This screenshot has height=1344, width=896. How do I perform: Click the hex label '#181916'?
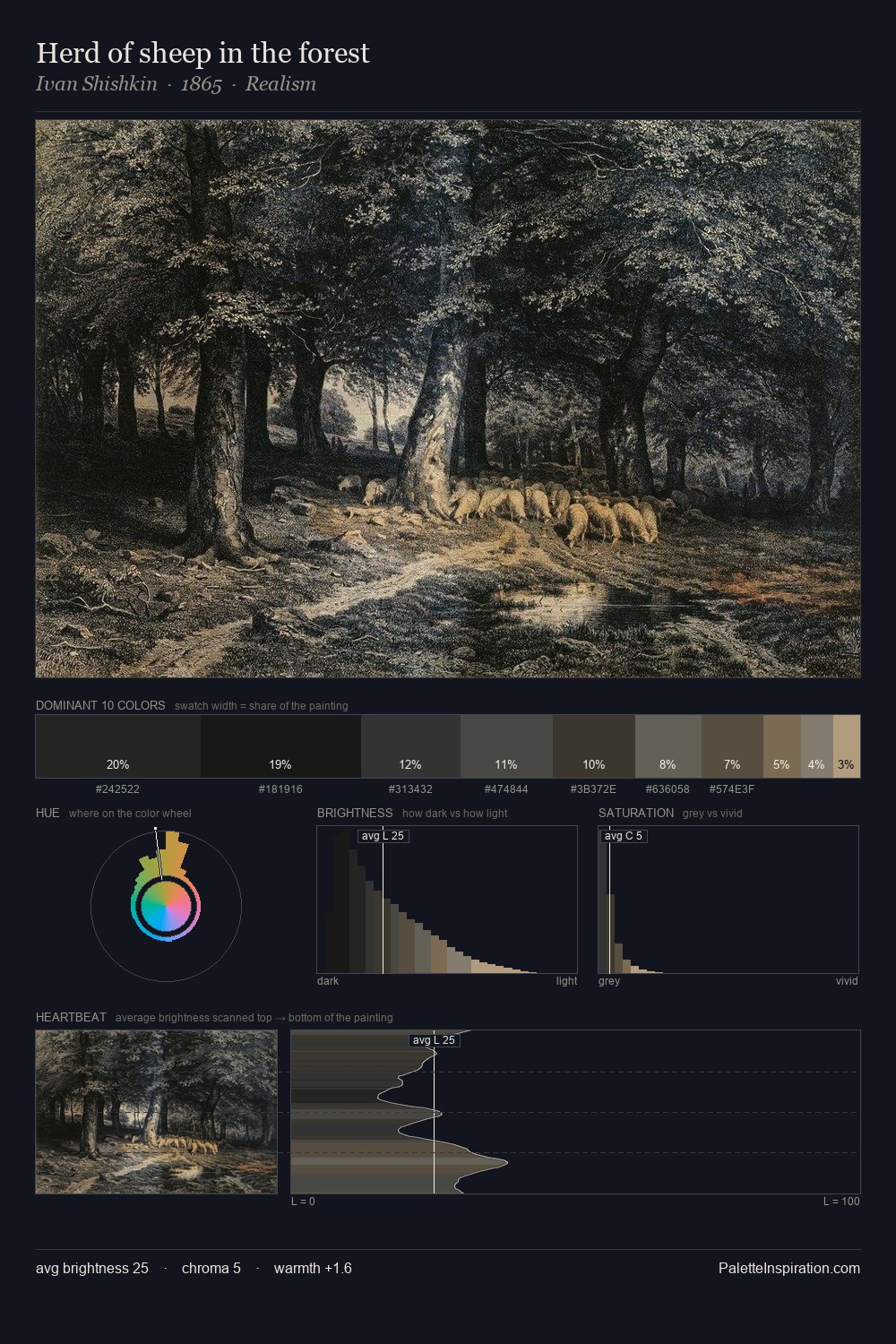tap(280, 789)
